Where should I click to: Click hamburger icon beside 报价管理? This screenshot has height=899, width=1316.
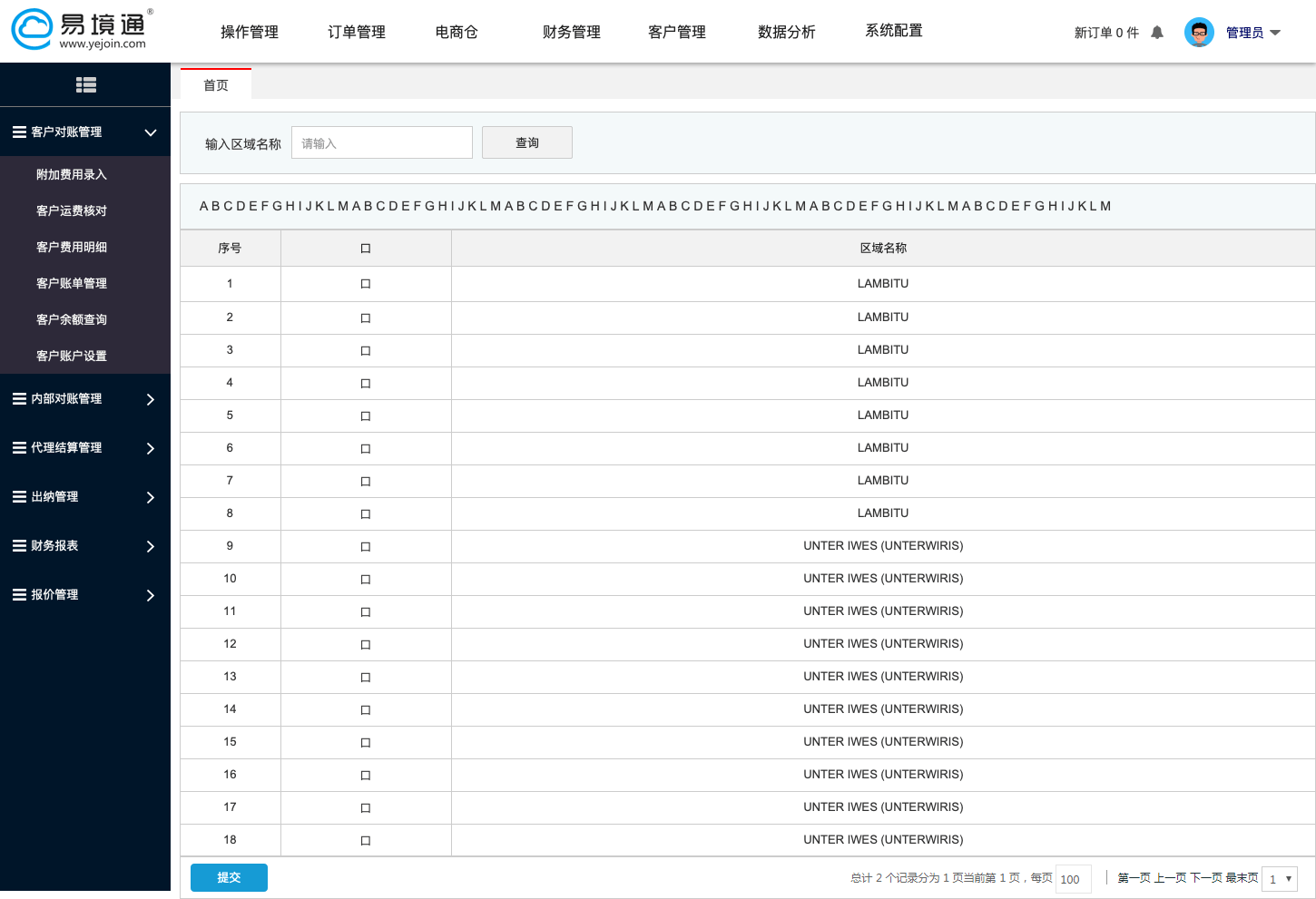19,595
